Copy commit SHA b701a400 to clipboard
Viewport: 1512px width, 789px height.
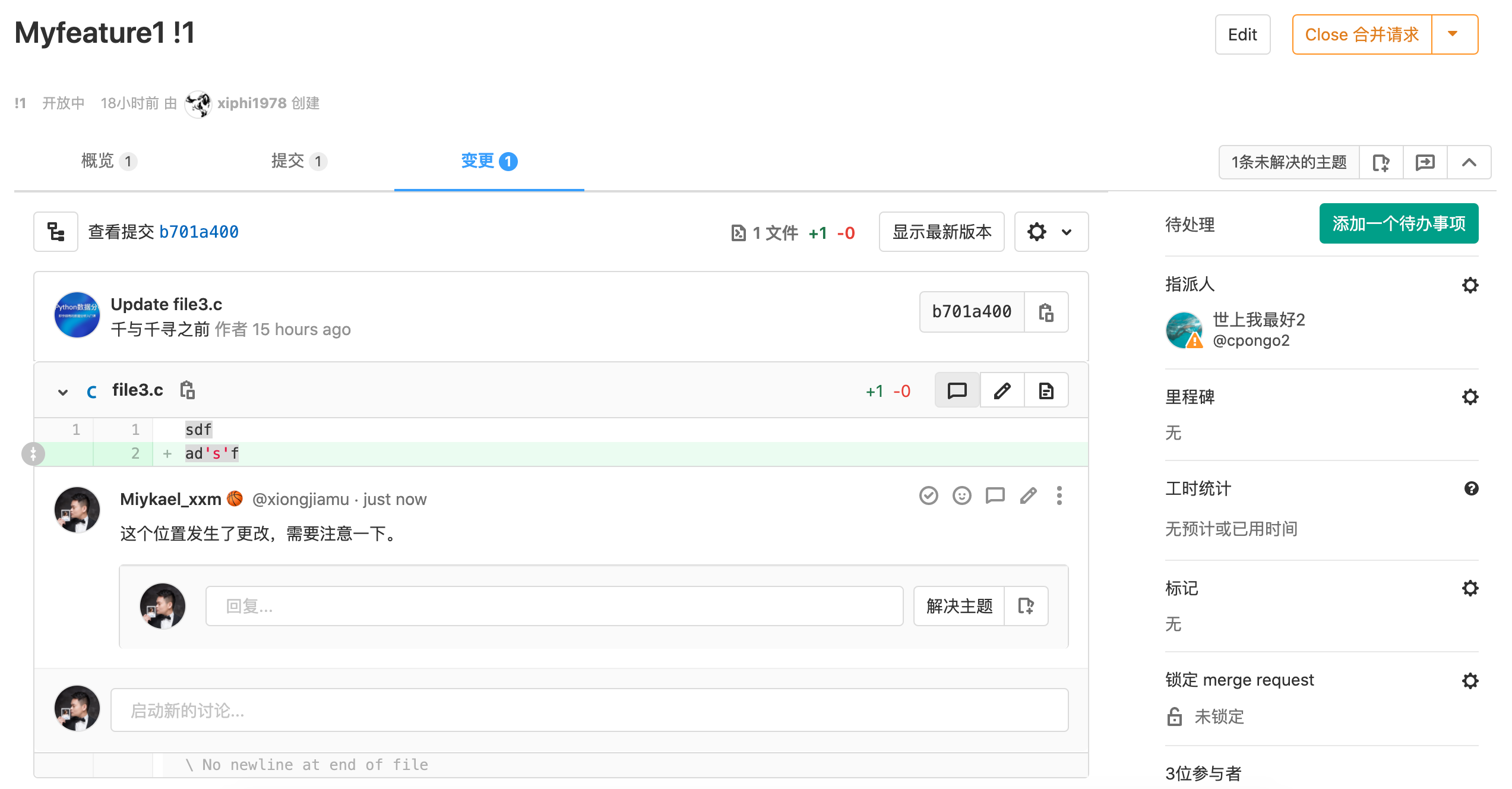pos(1046,312)
